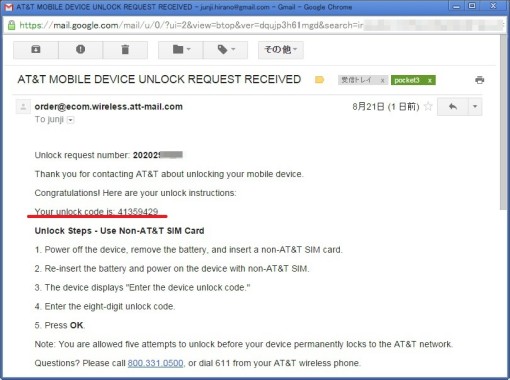The width and height of the screenshot is (510, 380).
Task: Click the date 8月21日 (1 日前)
Action: point(386,107)
